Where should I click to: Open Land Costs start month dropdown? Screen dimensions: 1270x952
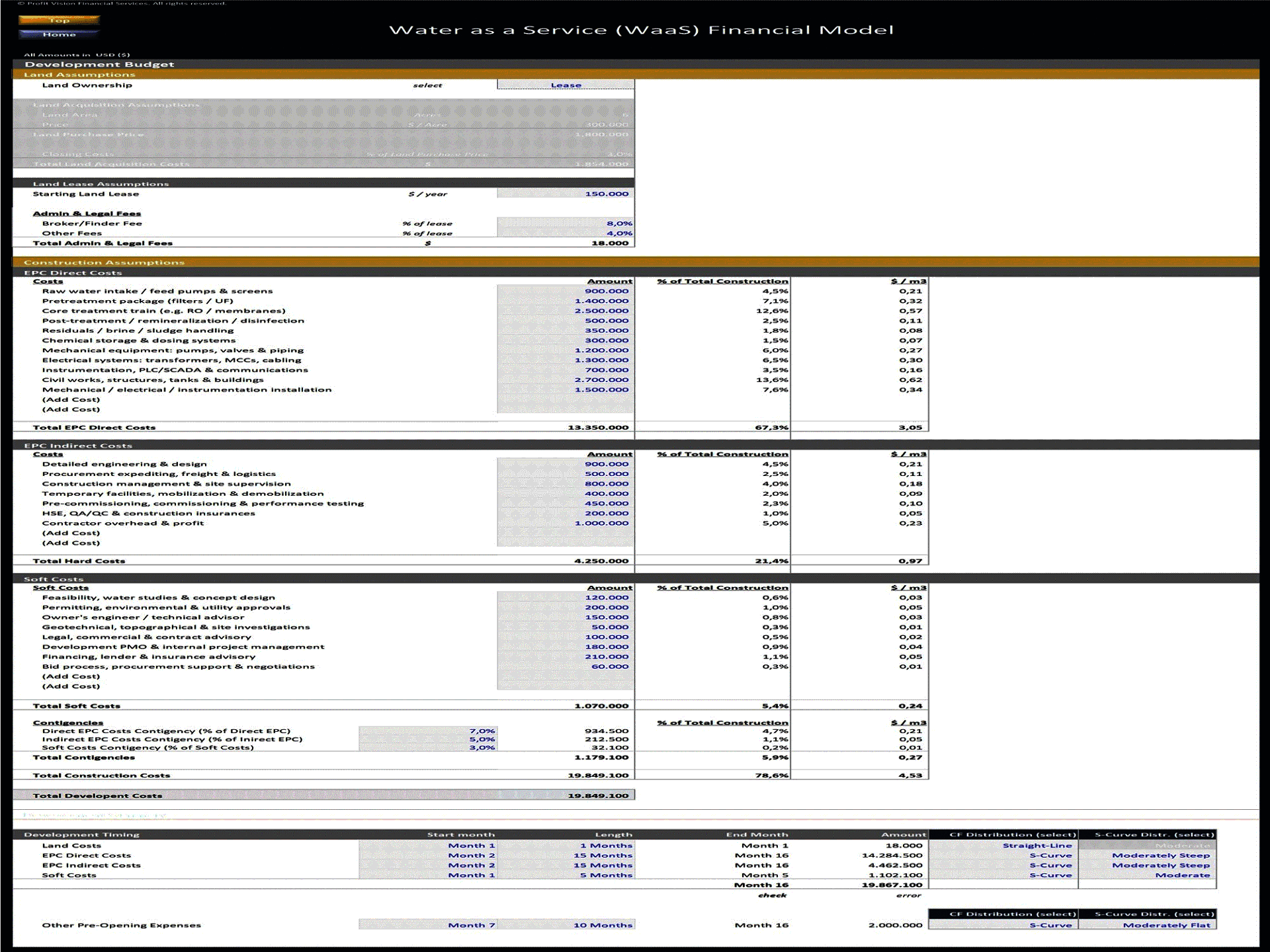click(428, 846)
